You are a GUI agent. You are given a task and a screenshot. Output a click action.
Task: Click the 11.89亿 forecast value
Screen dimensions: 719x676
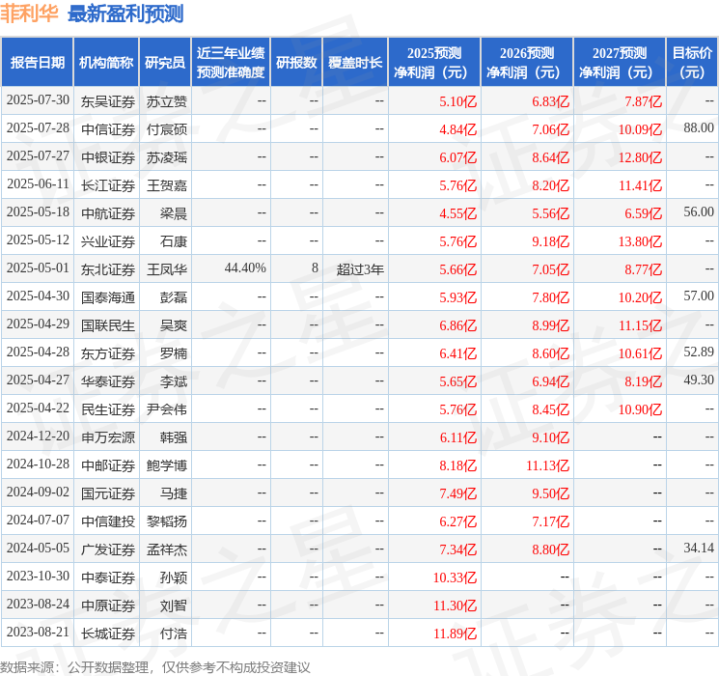[x=455, y=633]
